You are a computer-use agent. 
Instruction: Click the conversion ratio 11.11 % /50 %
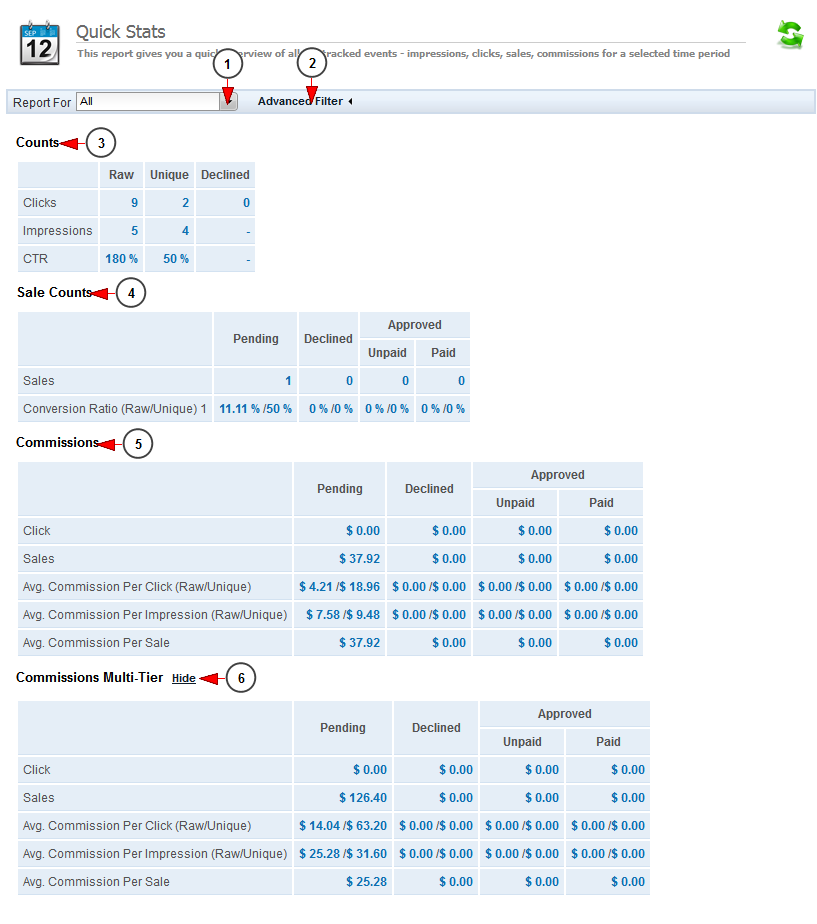point(255,409)
